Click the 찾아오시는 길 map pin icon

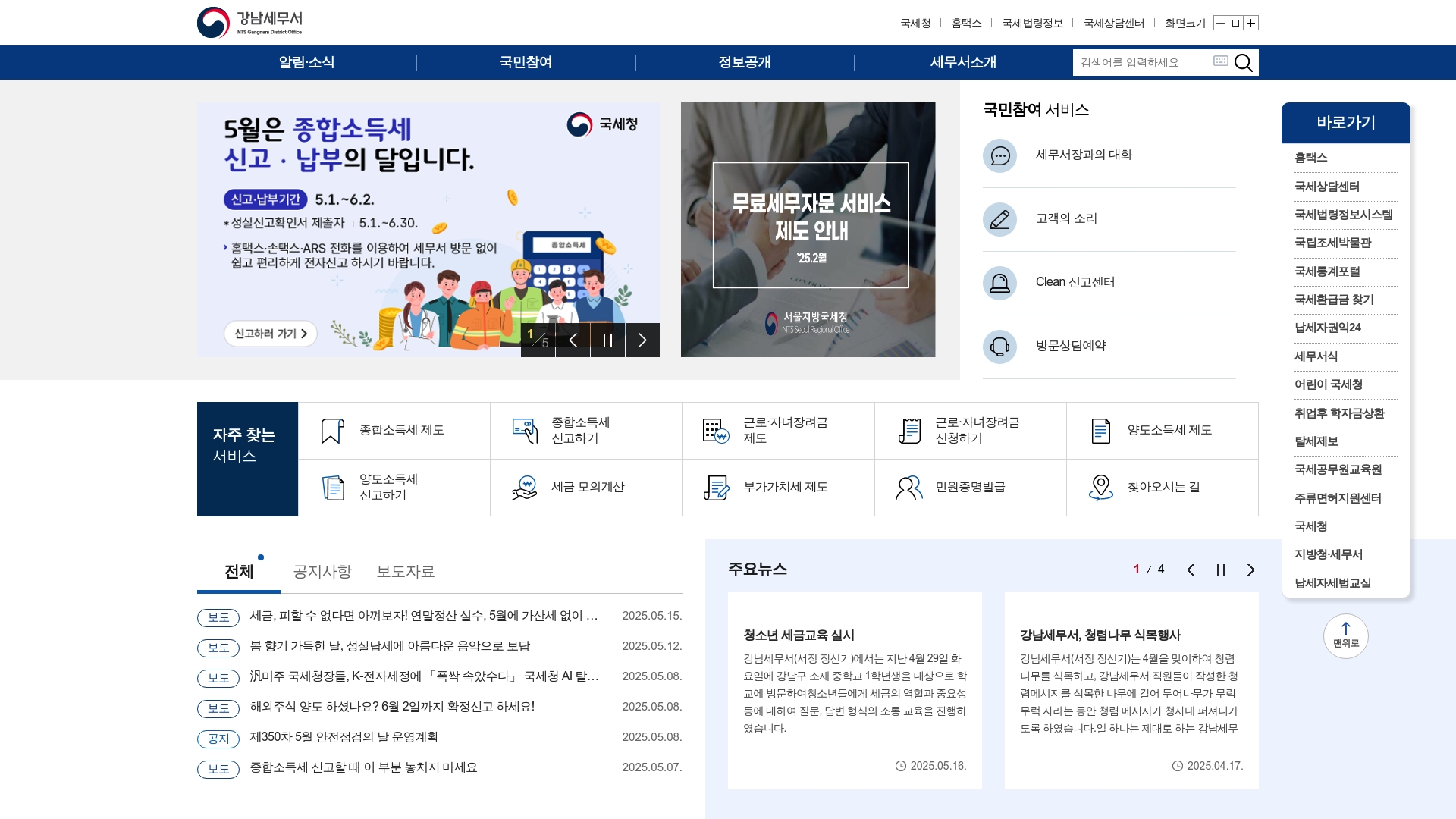[x=1101, y=487]
